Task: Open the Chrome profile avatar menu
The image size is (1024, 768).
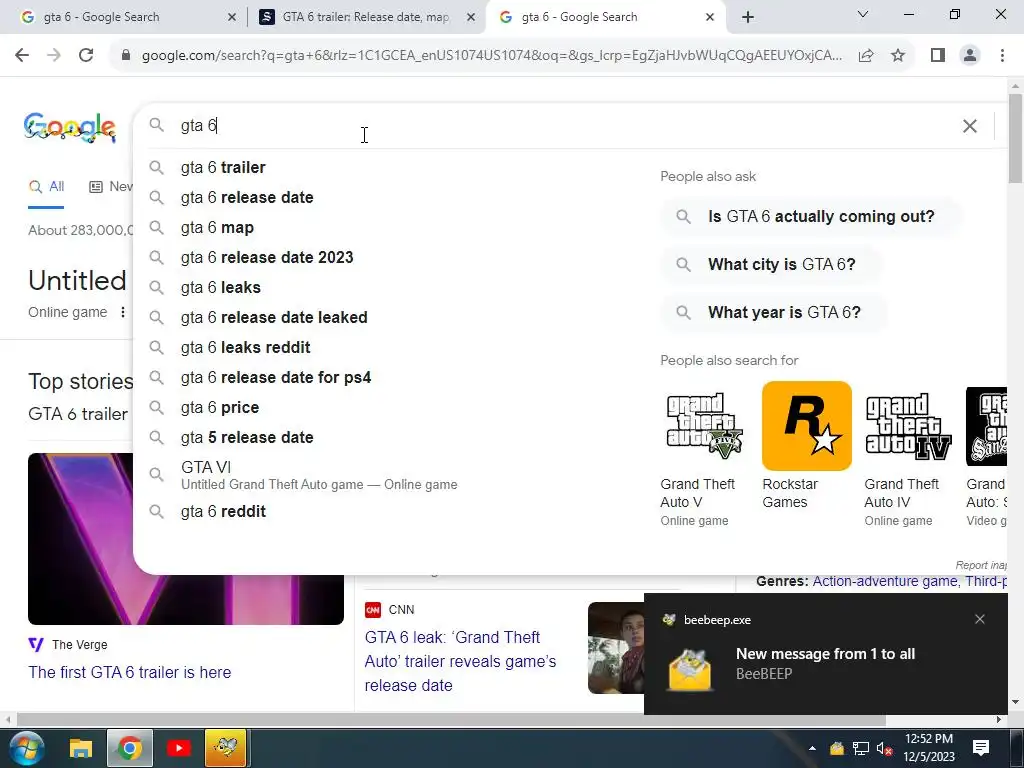Action: point(970,56)
